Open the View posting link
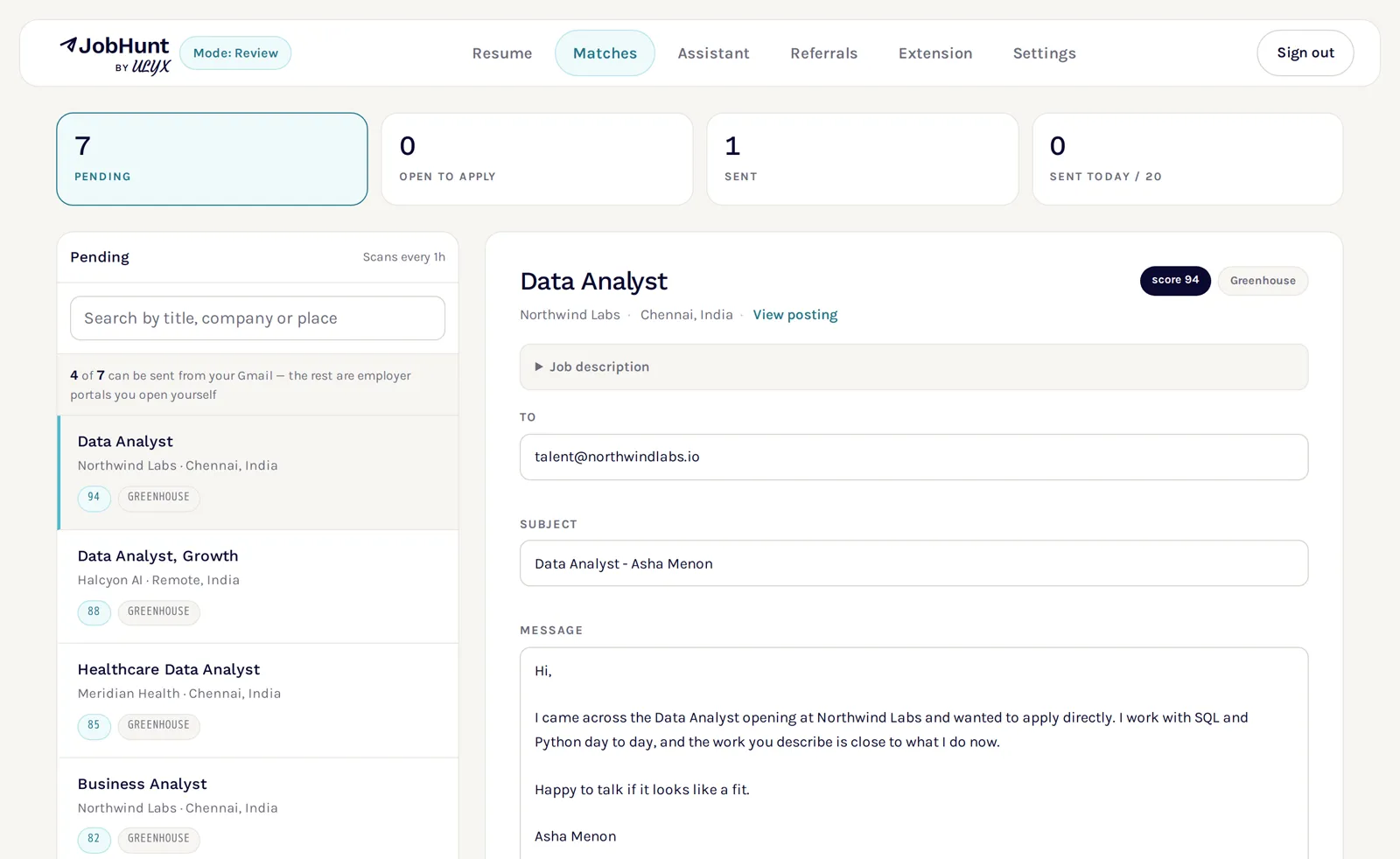 (x=794, y=315)
